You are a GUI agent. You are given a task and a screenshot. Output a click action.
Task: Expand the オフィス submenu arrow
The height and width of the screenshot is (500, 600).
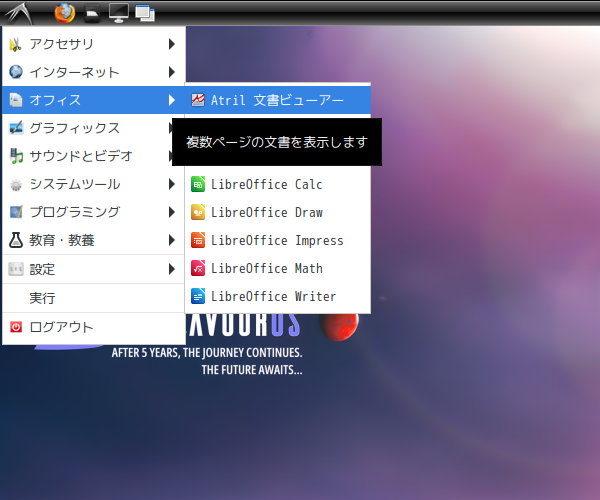(172, 100)
